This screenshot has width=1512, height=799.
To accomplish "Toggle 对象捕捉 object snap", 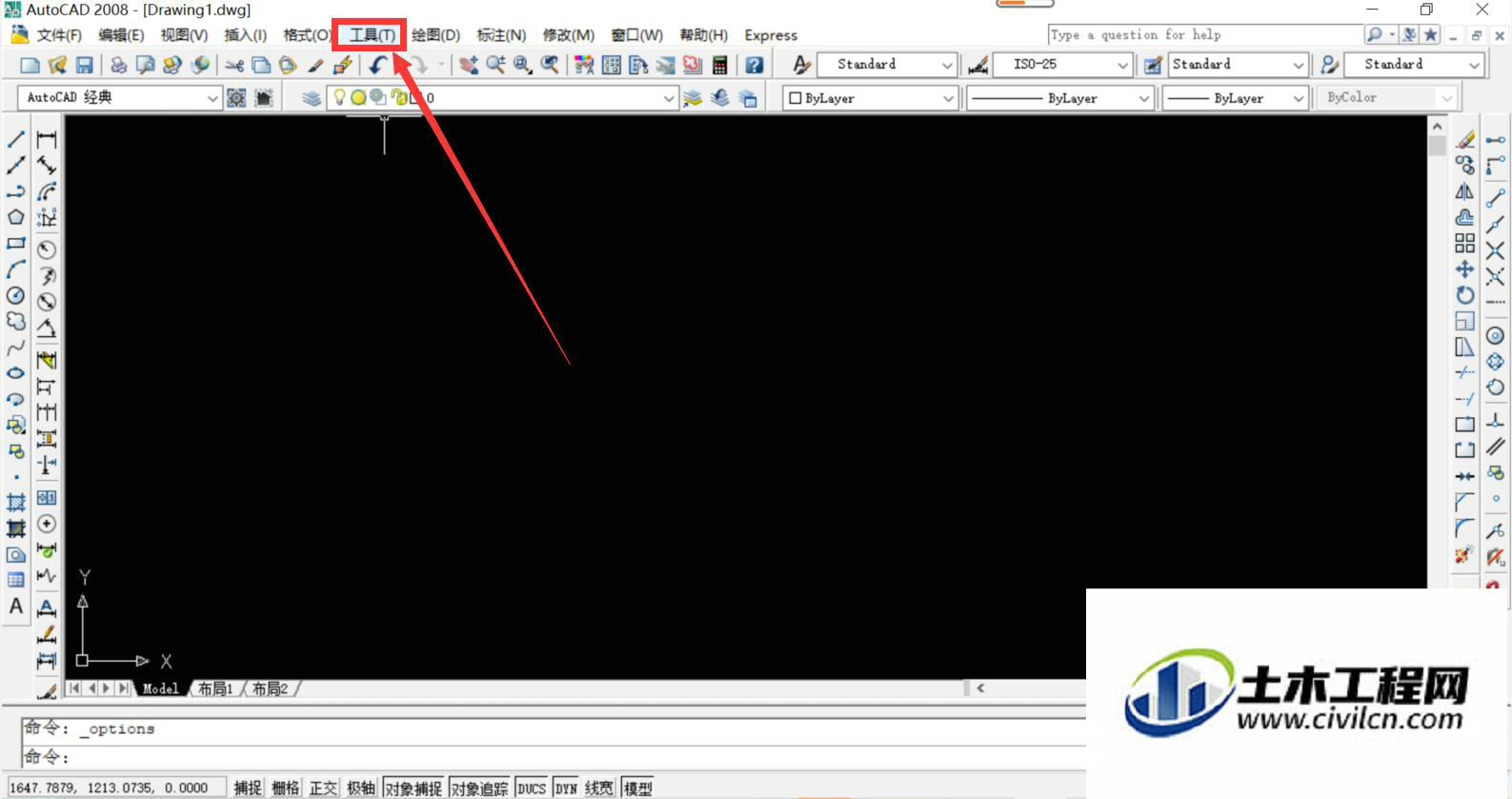I will pyautogui.click(x=413, y=788).
